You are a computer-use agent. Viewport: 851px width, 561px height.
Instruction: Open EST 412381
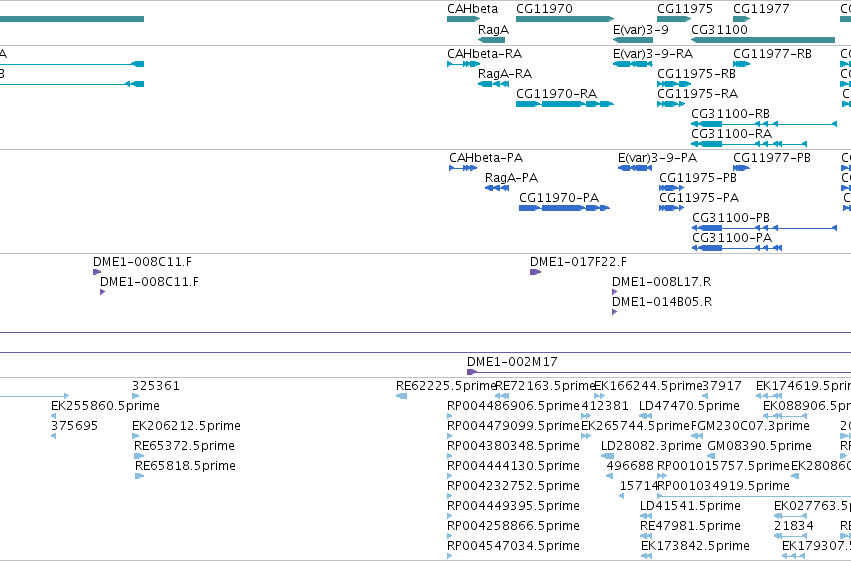pyautogui.click(x=586, y=416)
